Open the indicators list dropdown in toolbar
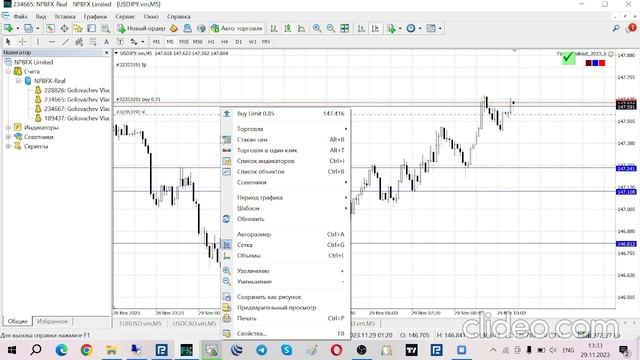640x360 pixels. (x=394, y=28)
